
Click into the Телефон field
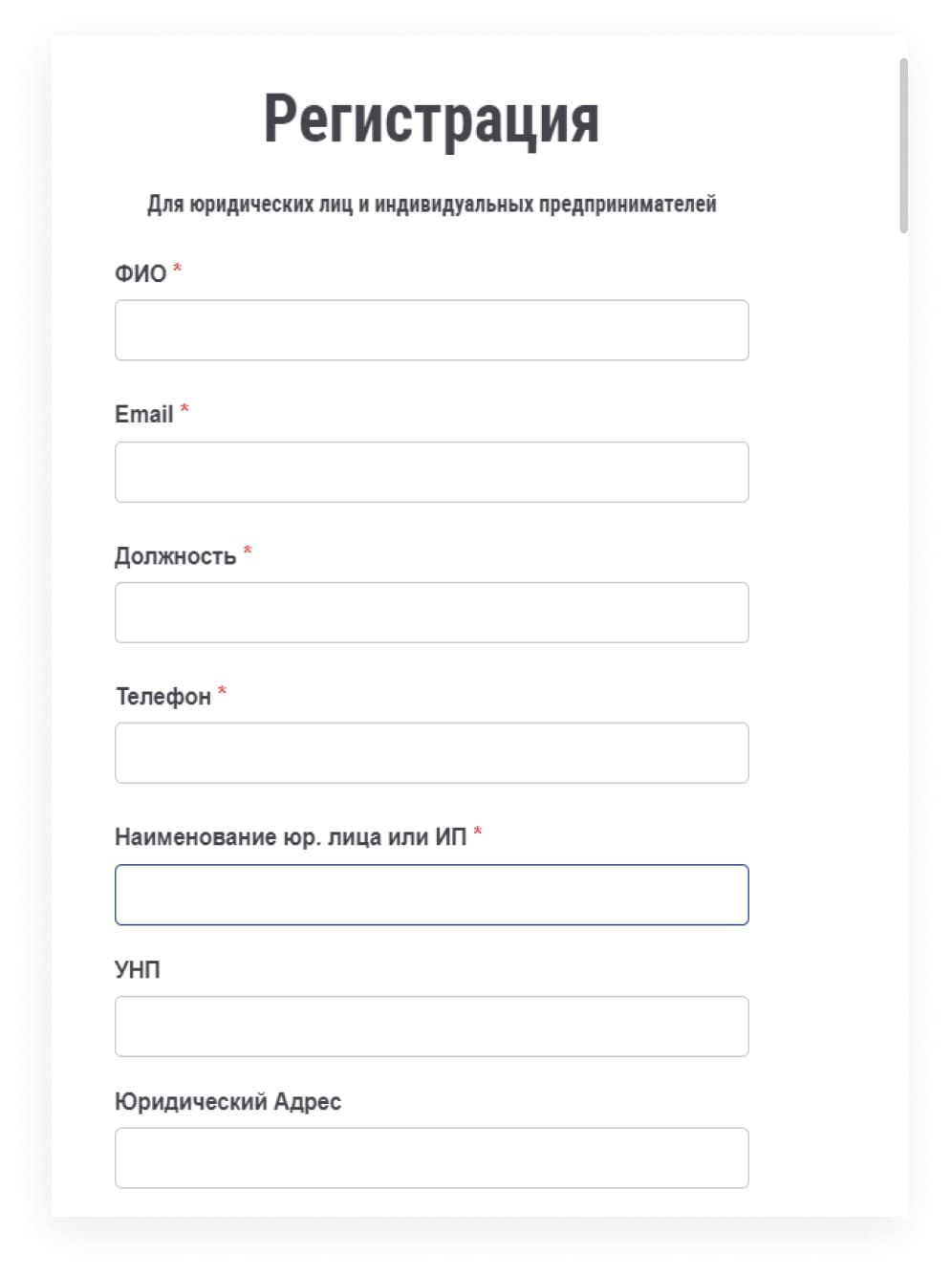(x=431, y=752)
